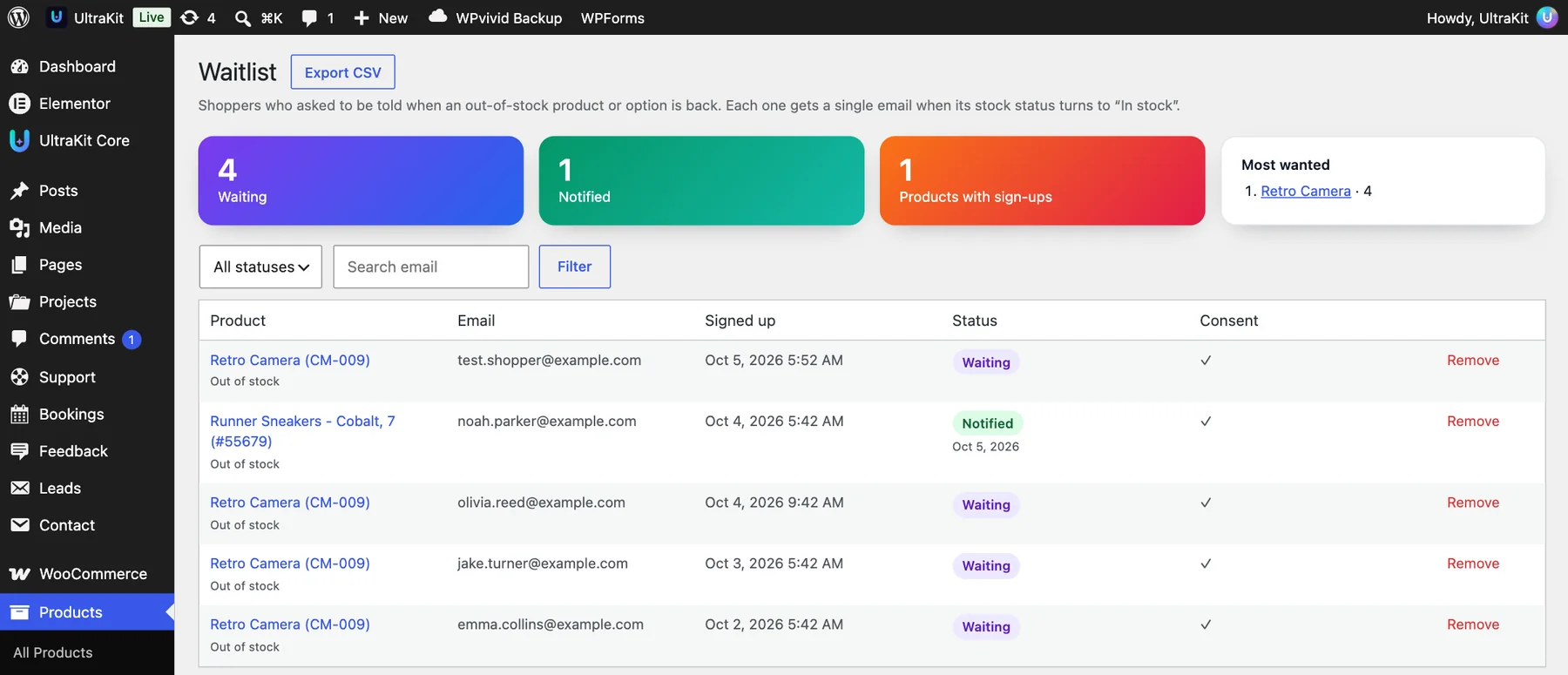Open the All statuses dropdown
The width and height of the screenshot is (1568, 675).
click(x=260, y=267)
